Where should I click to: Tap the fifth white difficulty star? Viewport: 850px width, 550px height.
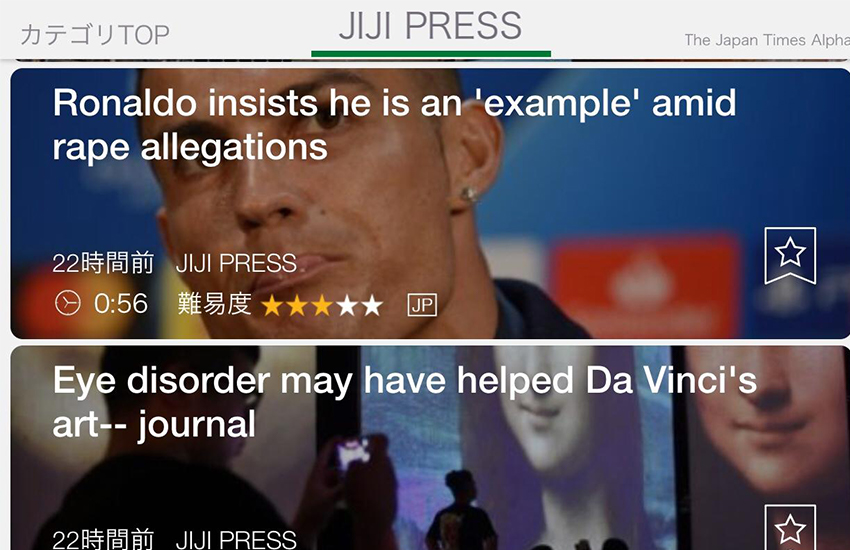click(372, 306)
